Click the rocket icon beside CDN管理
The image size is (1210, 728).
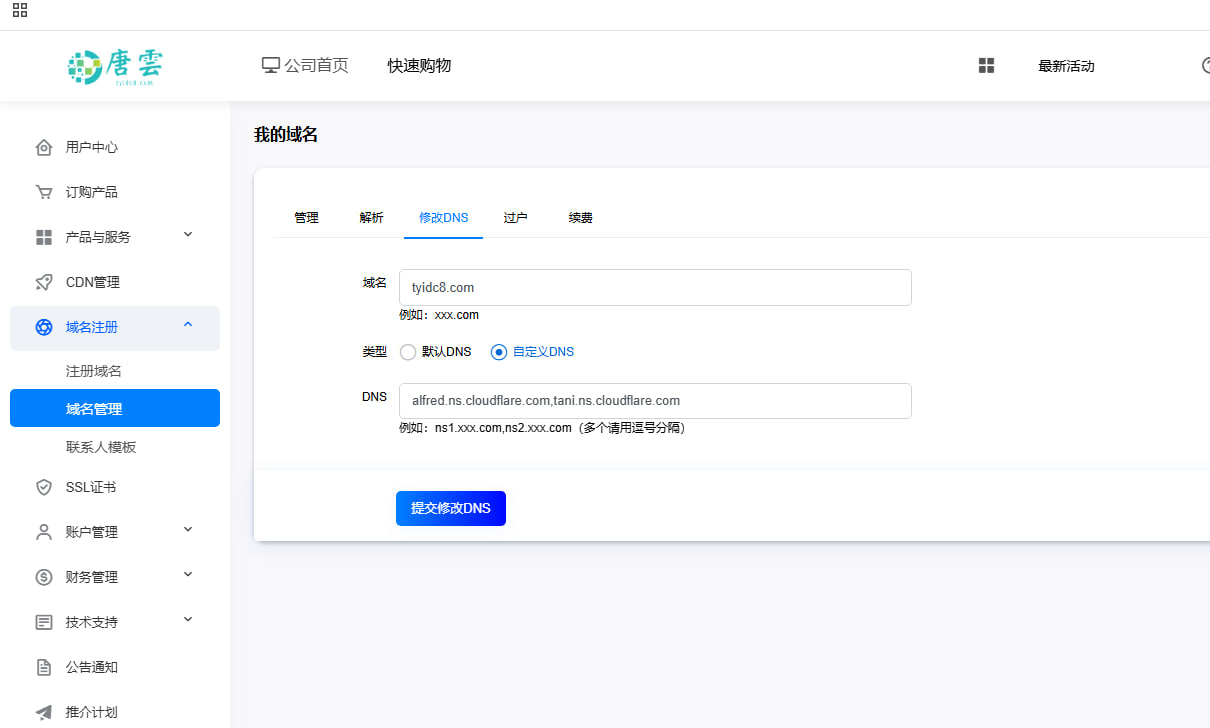(44, 282)
